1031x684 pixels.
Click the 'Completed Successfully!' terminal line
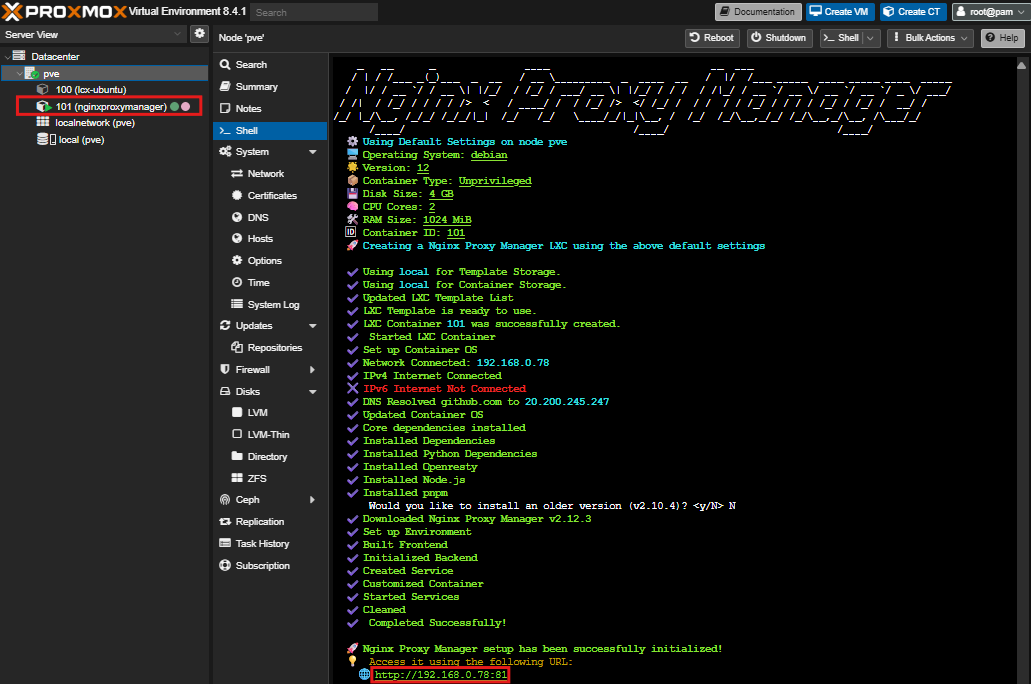437,623
